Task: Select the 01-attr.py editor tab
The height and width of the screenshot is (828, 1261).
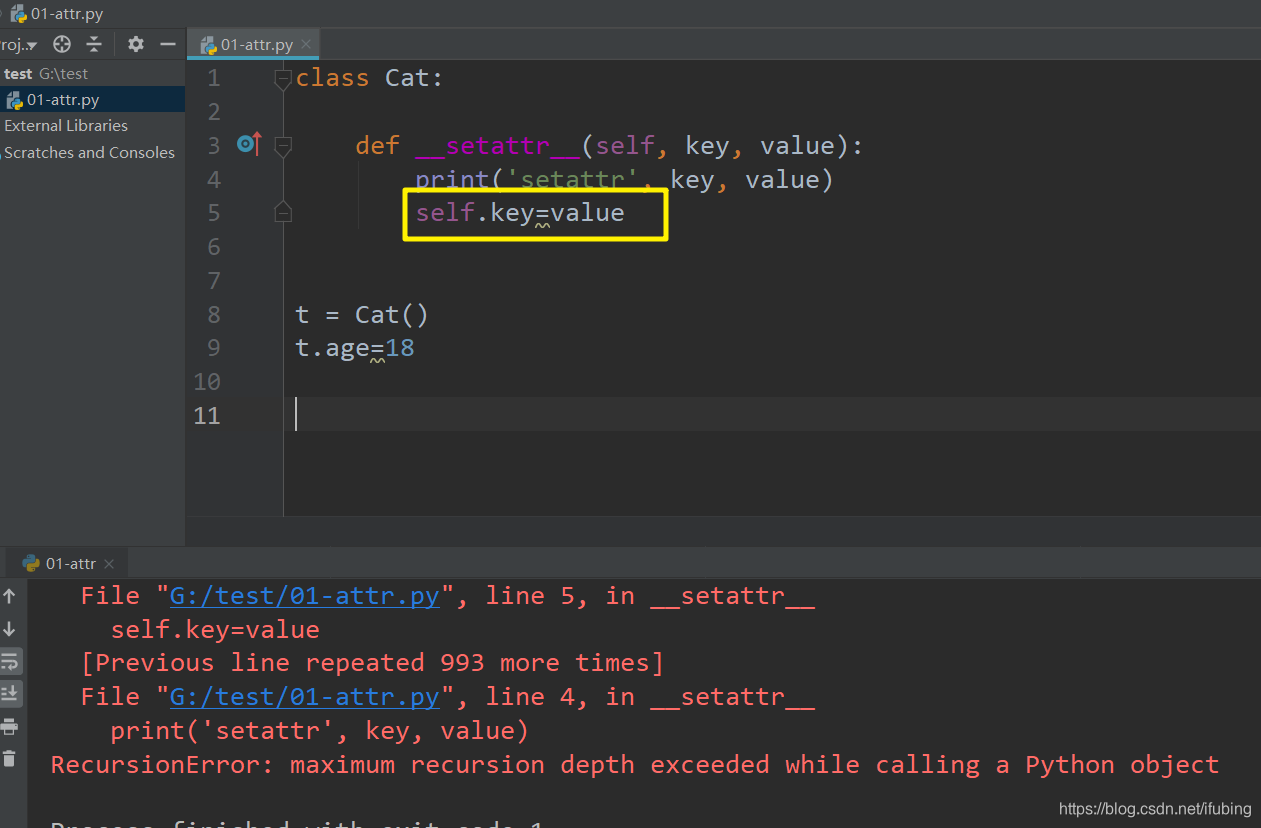Action: (x=256, y=45)
